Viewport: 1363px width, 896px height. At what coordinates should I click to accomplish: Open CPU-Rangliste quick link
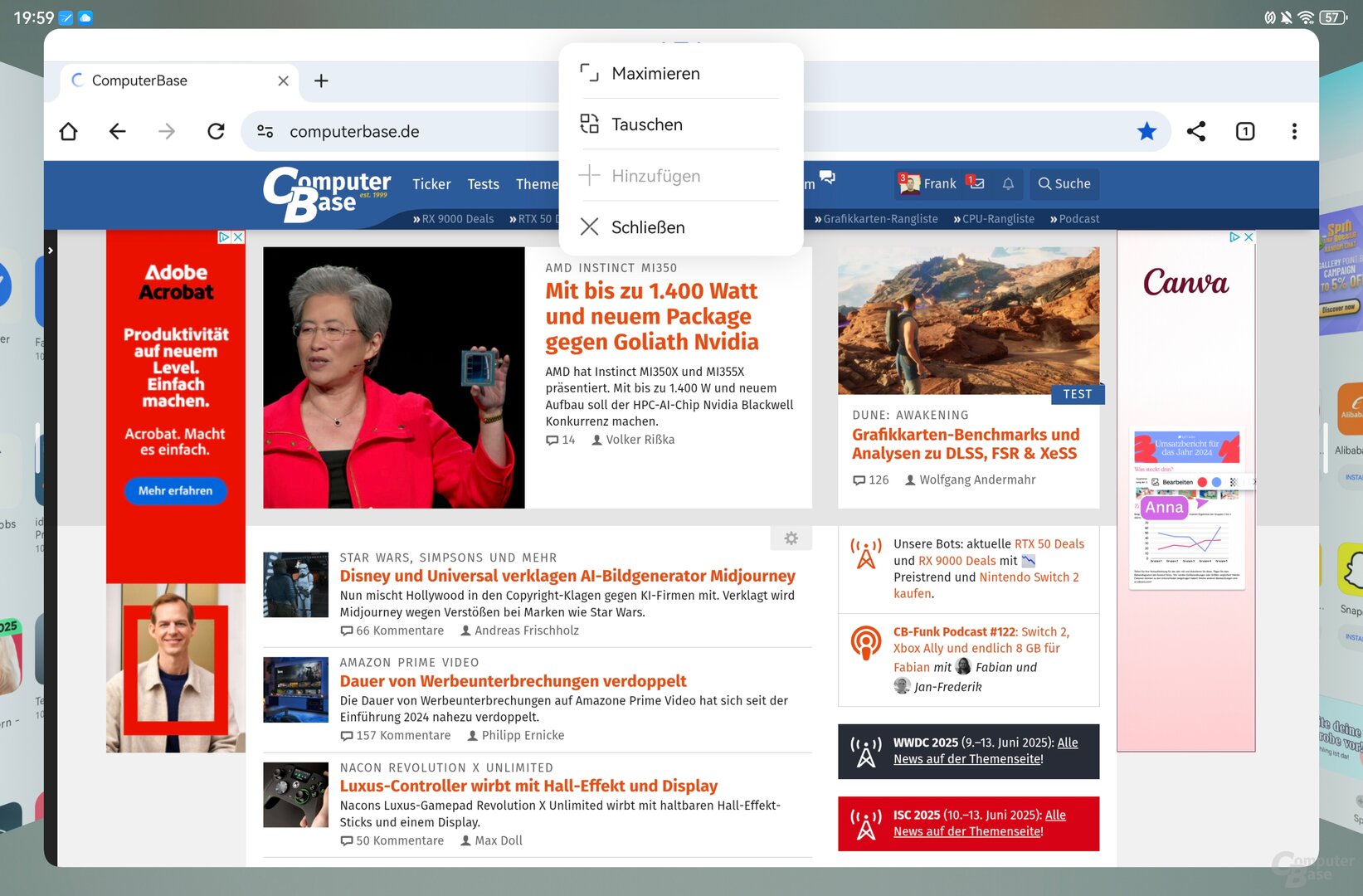pos(994,219)
